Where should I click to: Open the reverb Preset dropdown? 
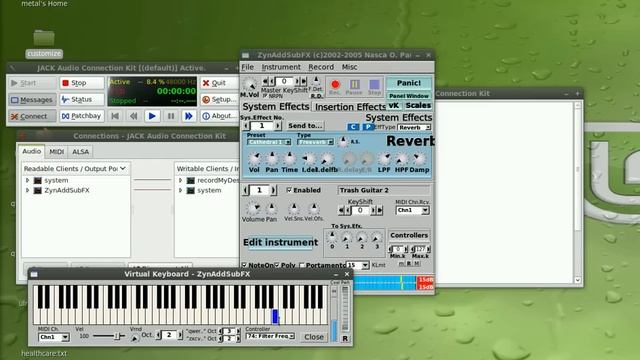click(269, 142)
